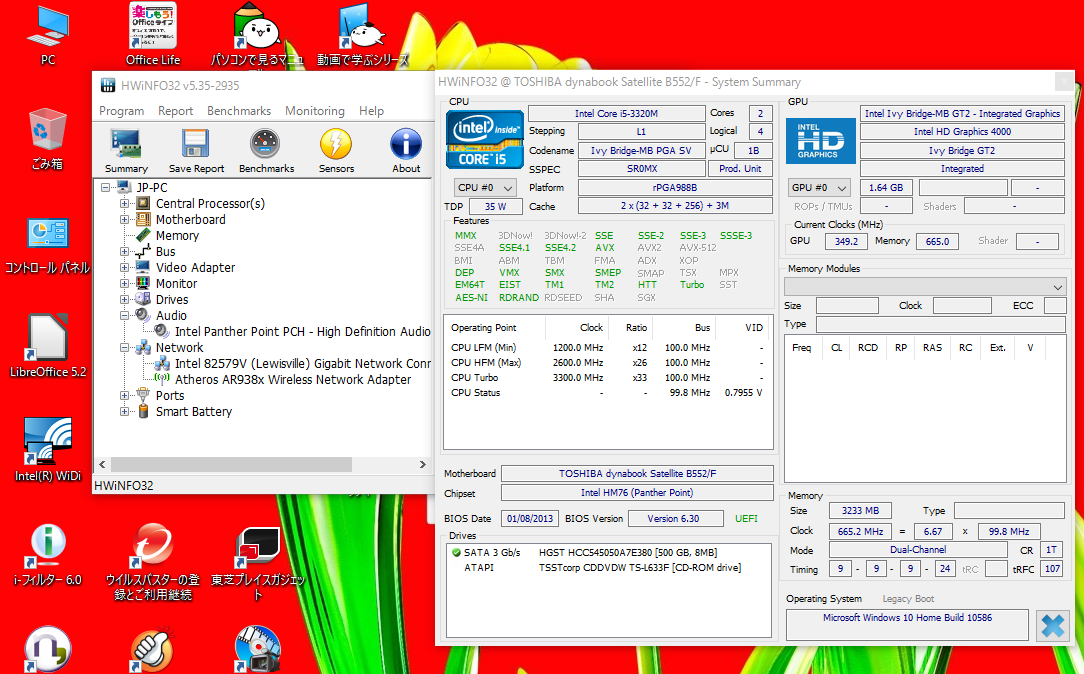Open the Benchmarks gauge icon
Image resolution: width=1084 pixels, height=674 pixels.
266,150
